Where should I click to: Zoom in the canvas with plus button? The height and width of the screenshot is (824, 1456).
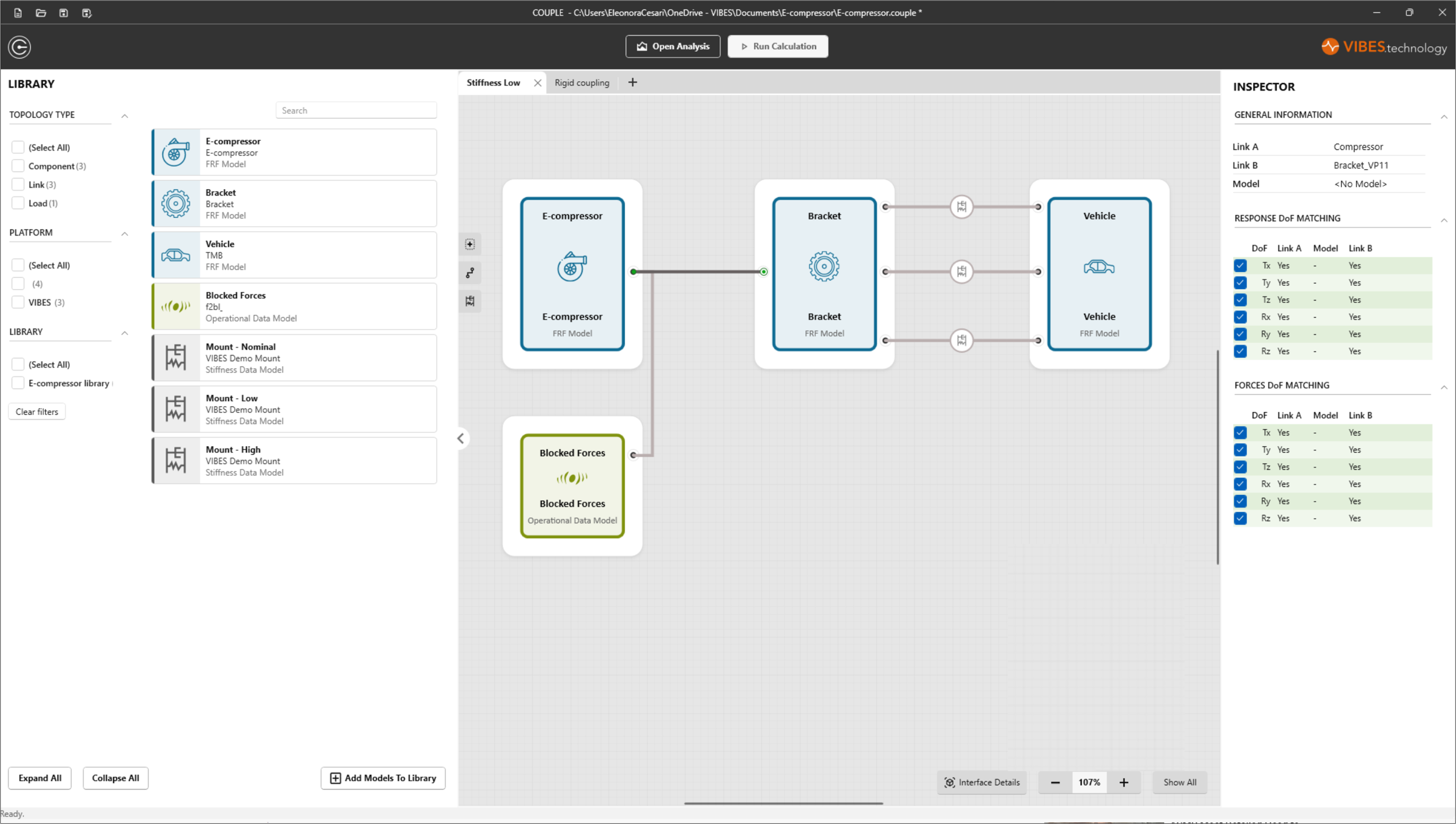pos(1124,783)
